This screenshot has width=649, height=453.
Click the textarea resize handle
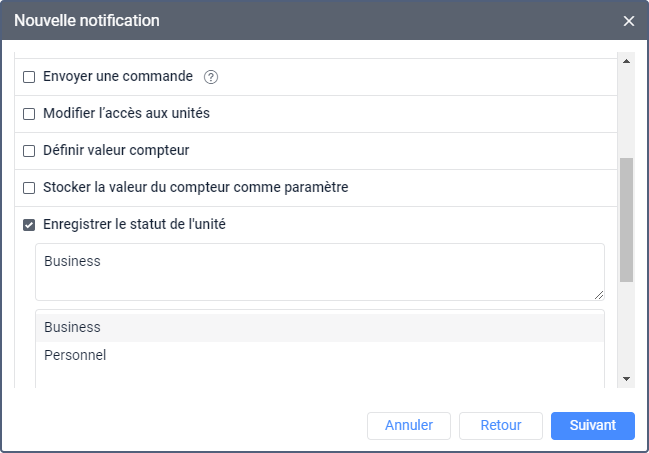(x=599, y=295)
